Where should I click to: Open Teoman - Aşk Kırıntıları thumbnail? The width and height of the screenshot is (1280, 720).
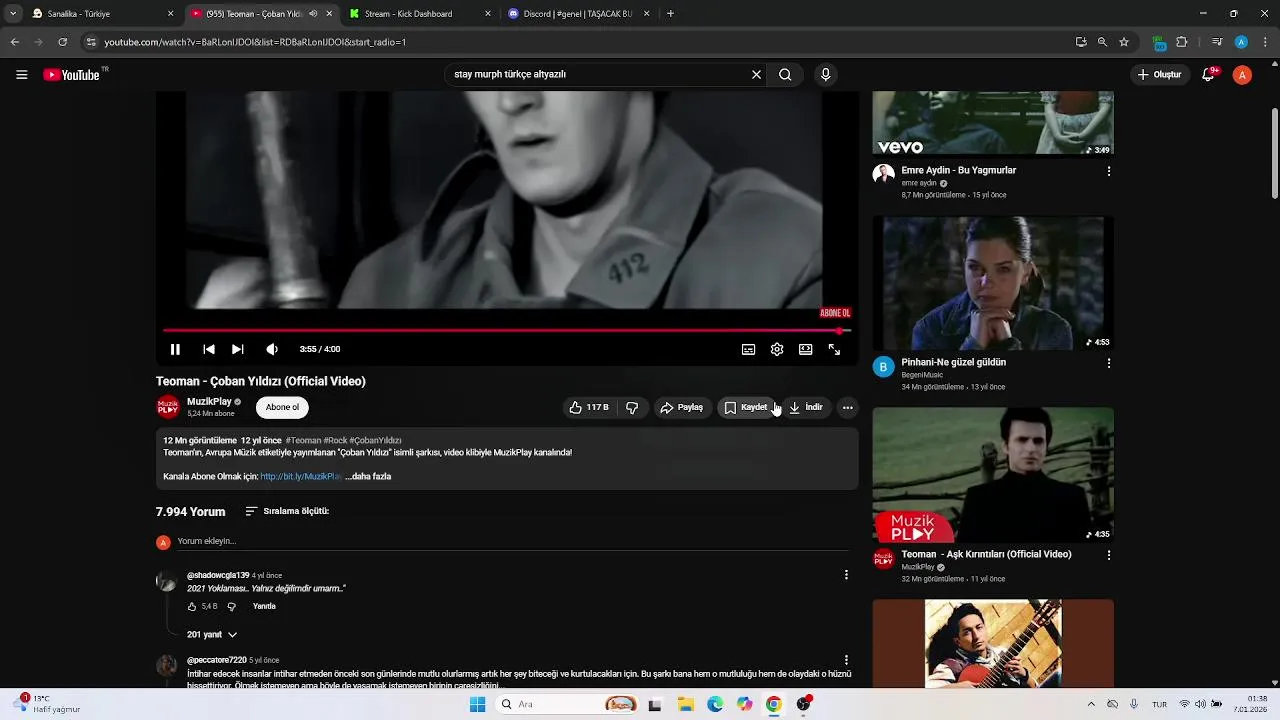(993, 474)
